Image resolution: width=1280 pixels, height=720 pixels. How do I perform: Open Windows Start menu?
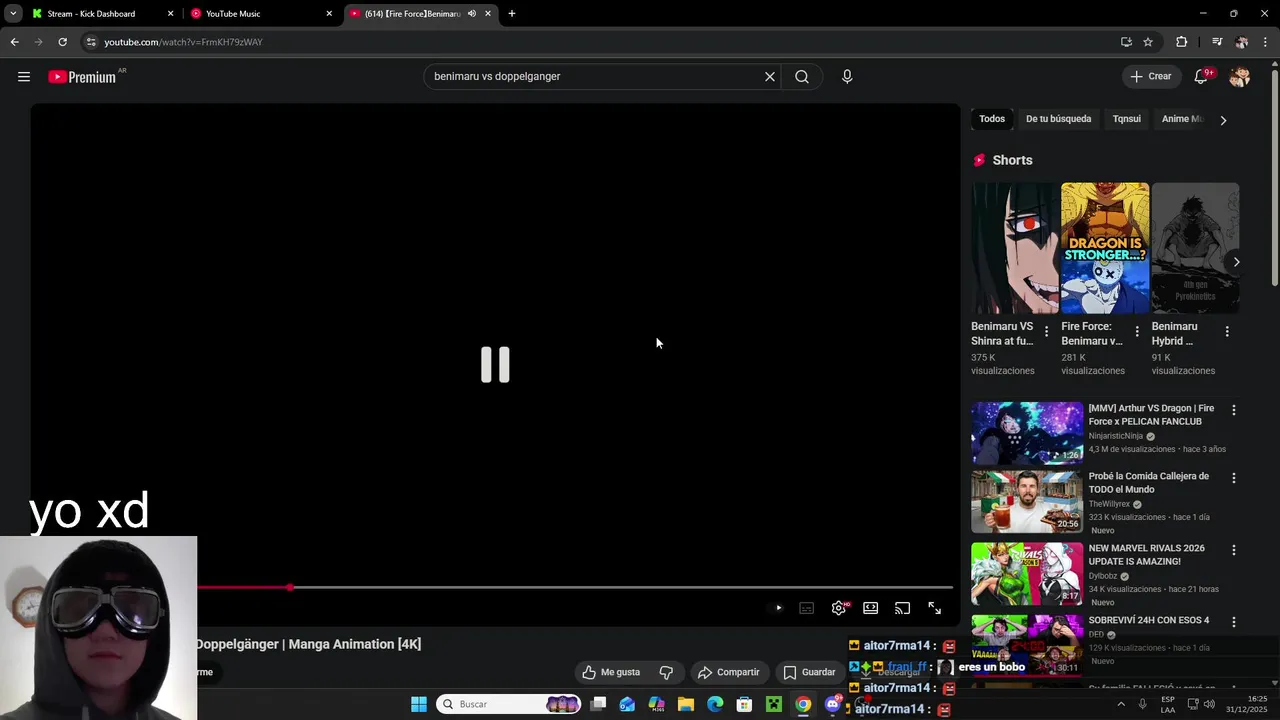click(x=419, y=704)
